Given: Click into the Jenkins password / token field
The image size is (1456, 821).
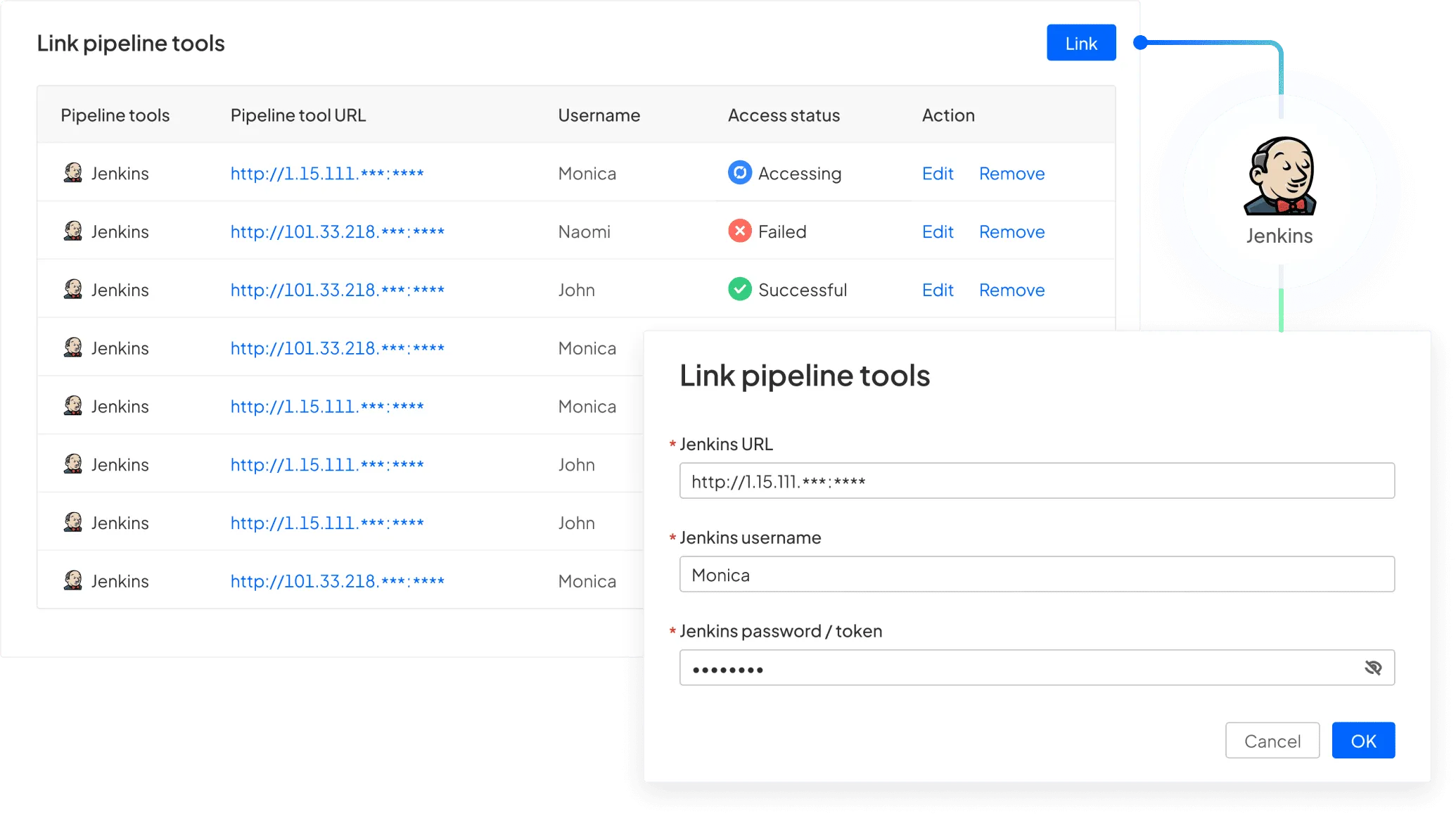Looking at the screenshot, I should (1013, 668).
